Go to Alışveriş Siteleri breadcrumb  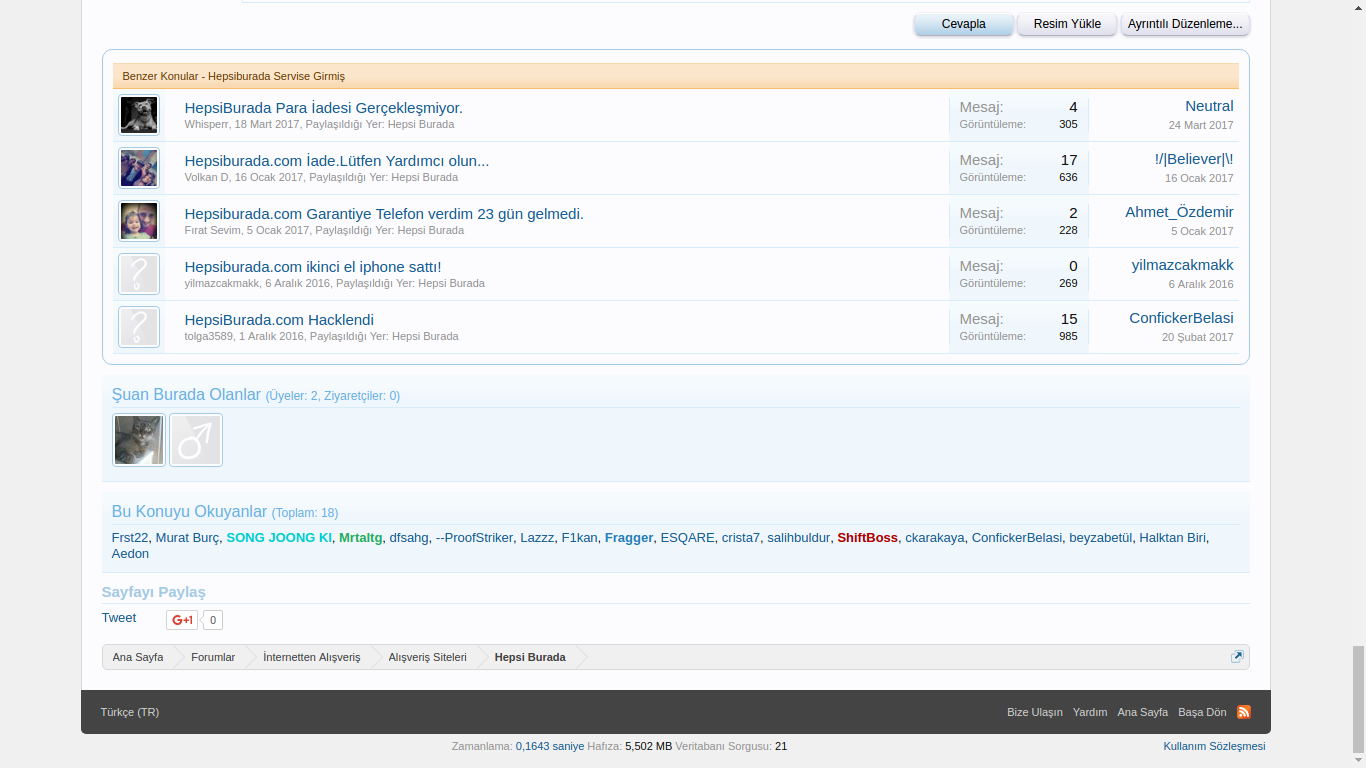click(x=428, y=657)
